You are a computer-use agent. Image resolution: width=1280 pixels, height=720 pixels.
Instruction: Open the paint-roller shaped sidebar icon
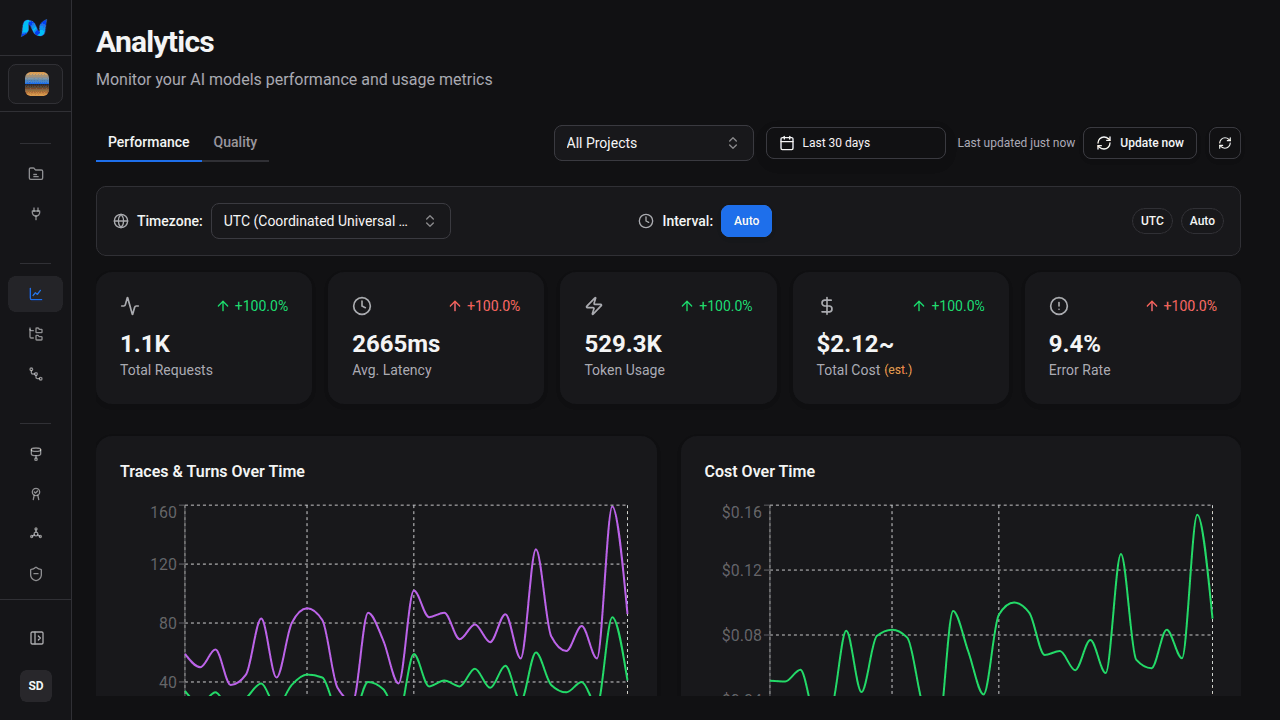[x=36, y=454]
